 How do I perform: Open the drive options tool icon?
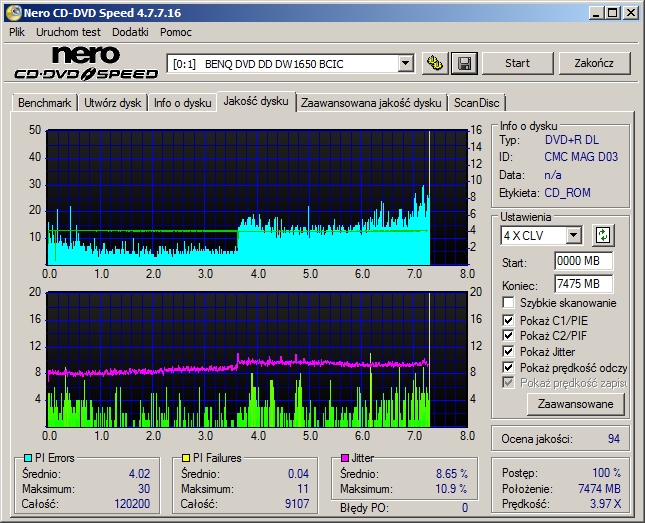435,63
